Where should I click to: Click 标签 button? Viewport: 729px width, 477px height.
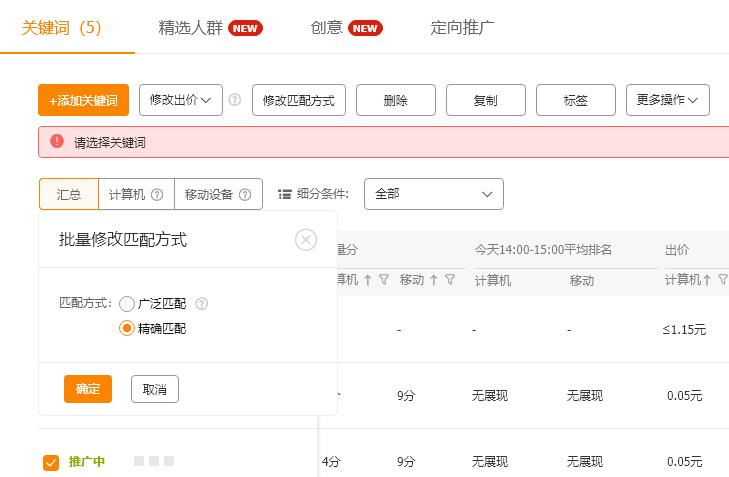tap(576, 100)
